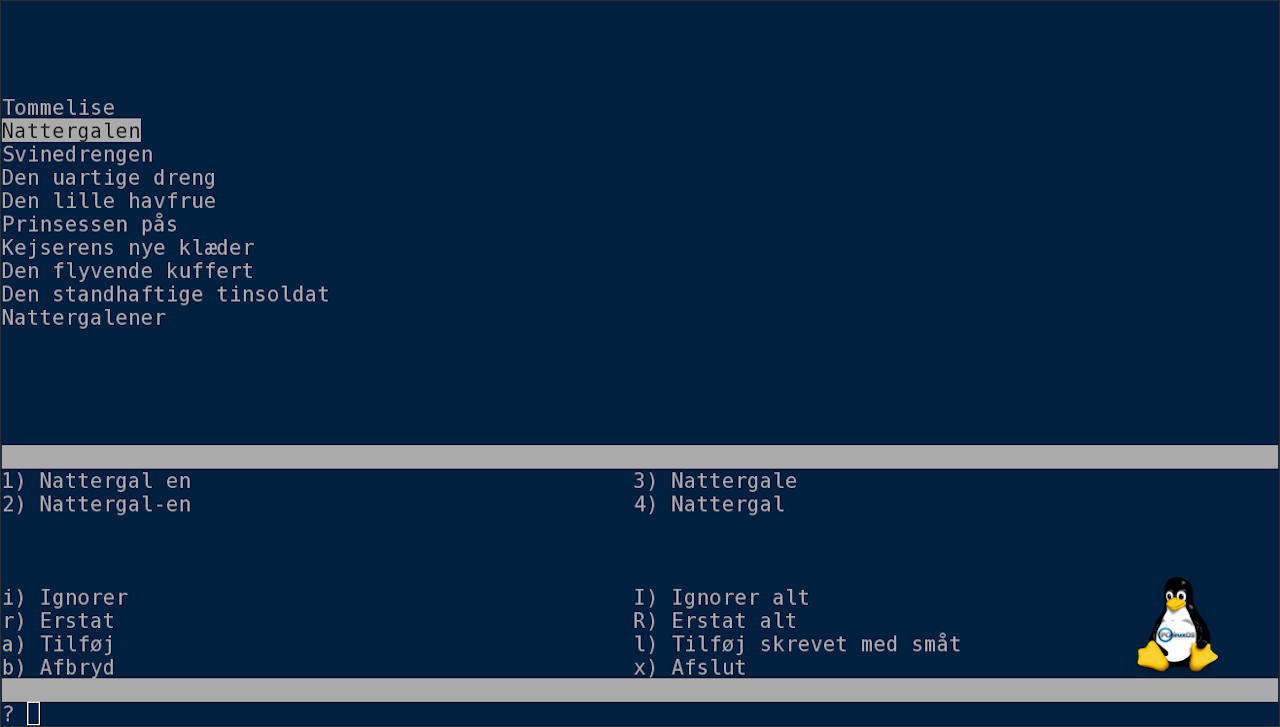Click the text 'Den lille havfrue'
This screenshot has width=1280, height=727.
109,201
